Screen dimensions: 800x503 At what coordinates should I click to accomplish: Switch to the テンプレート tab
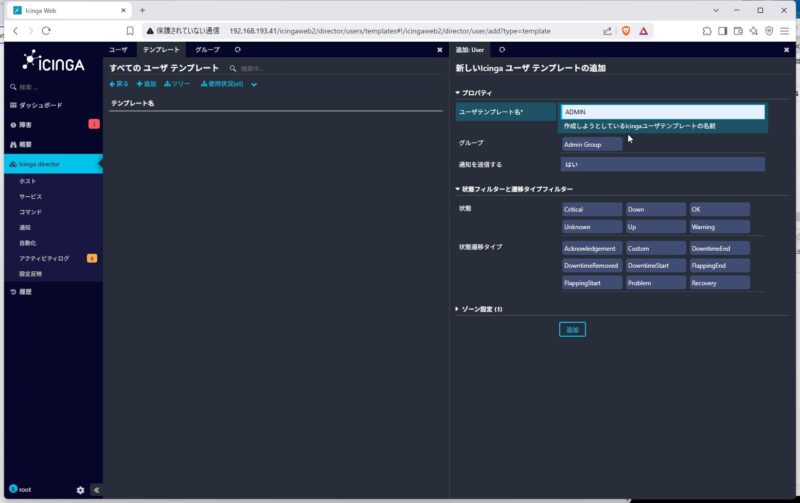click(161, 49)
